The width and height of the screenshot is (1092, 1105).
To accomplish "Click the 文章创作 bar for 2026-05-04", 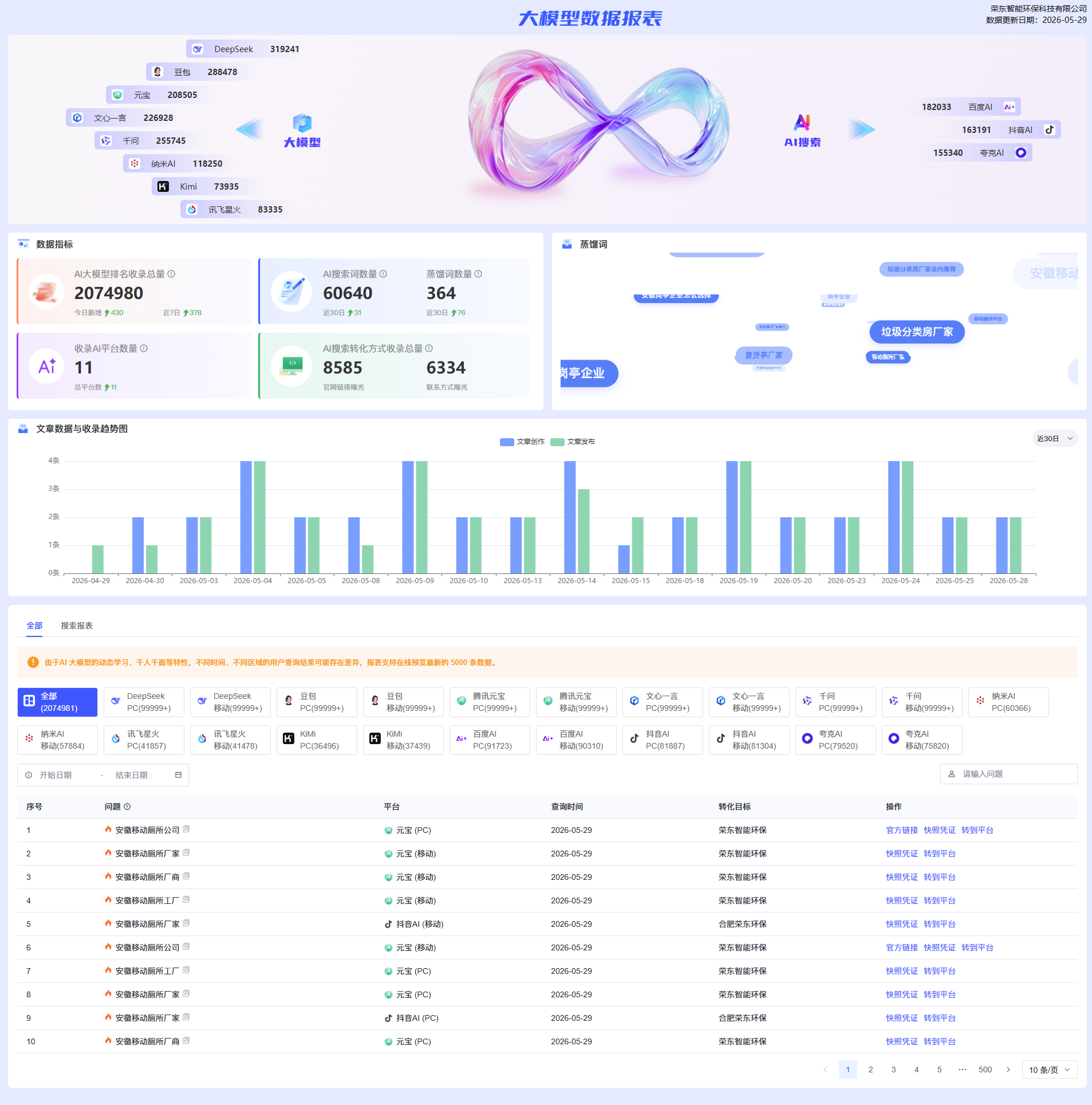I will 246,517.
